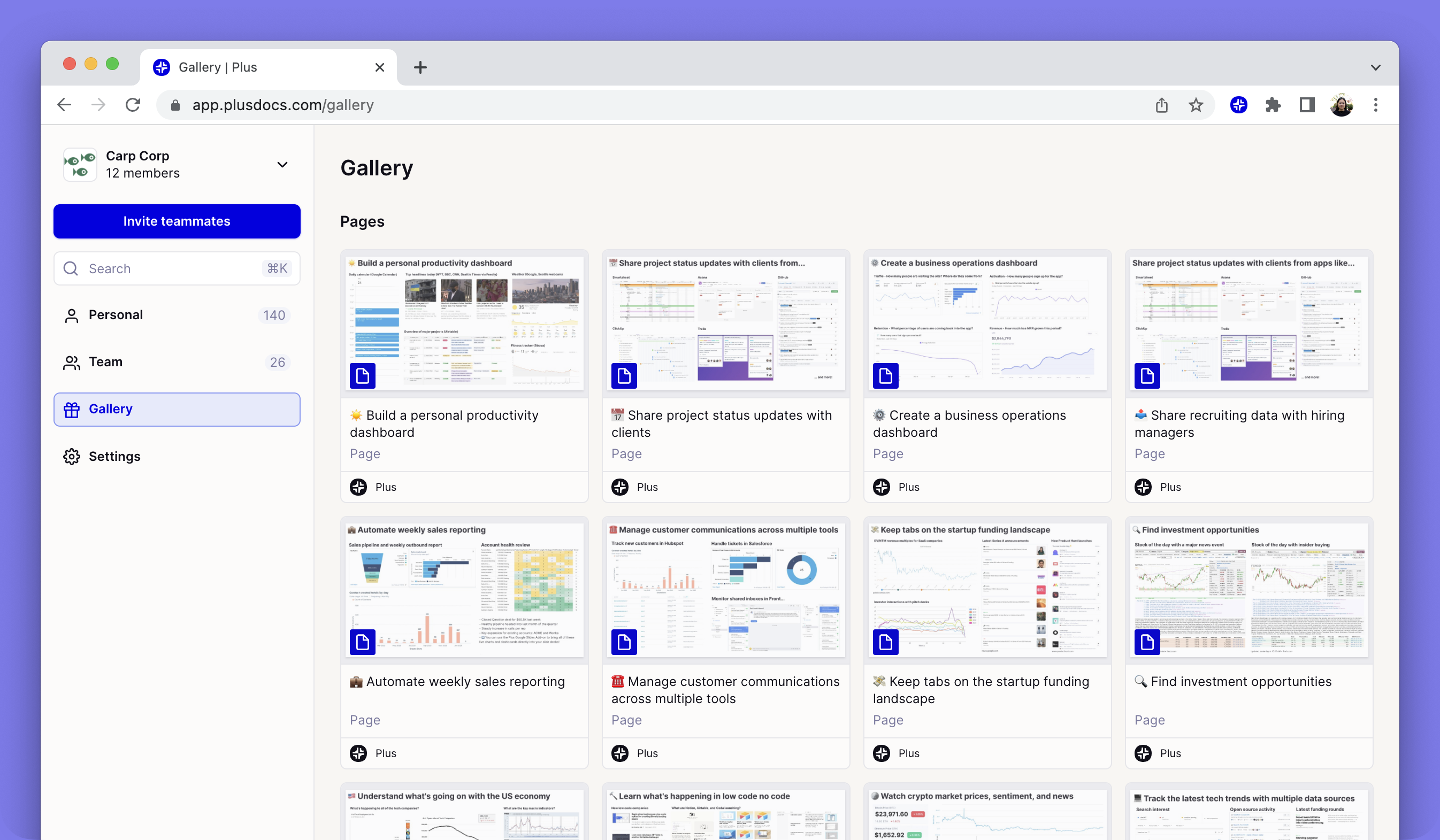1440x840 pixels.
Task: Click Plus author on productivity dashboard card
Action: (373, 487)
